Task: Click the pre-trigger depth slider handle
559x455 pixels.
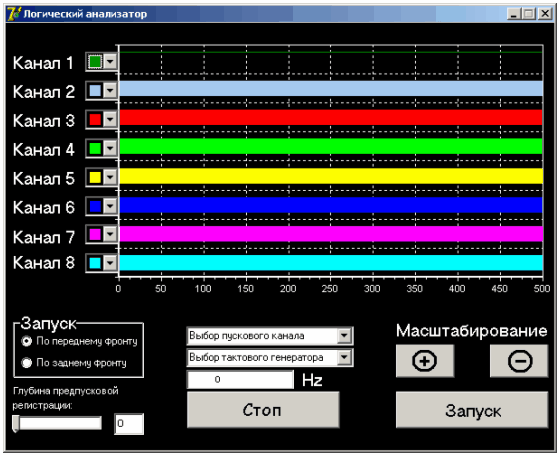Action: coord(16,423)
